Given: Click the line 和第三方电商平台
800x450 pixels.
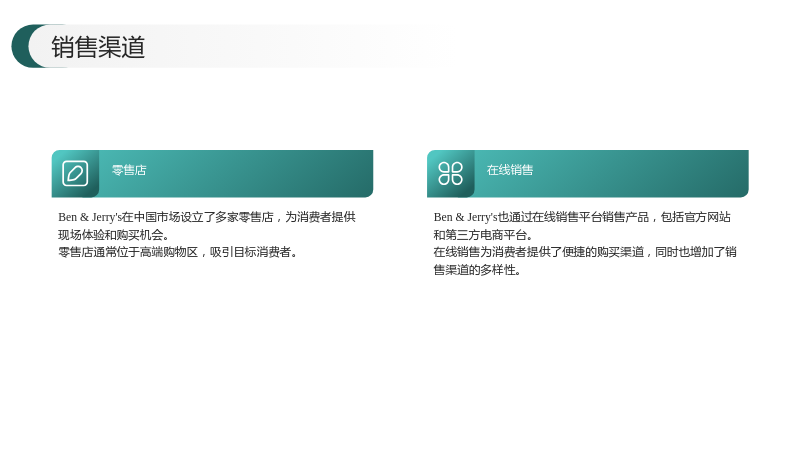Looking at the screenshot, I should (483, 235).
